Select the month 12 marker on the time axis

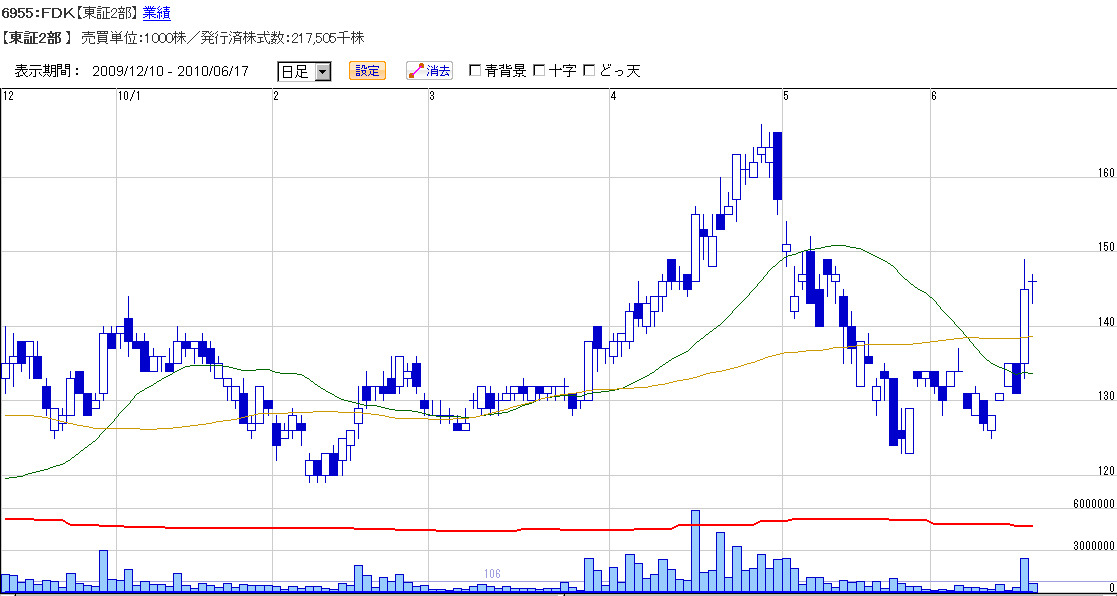click(x=8, y=96)
